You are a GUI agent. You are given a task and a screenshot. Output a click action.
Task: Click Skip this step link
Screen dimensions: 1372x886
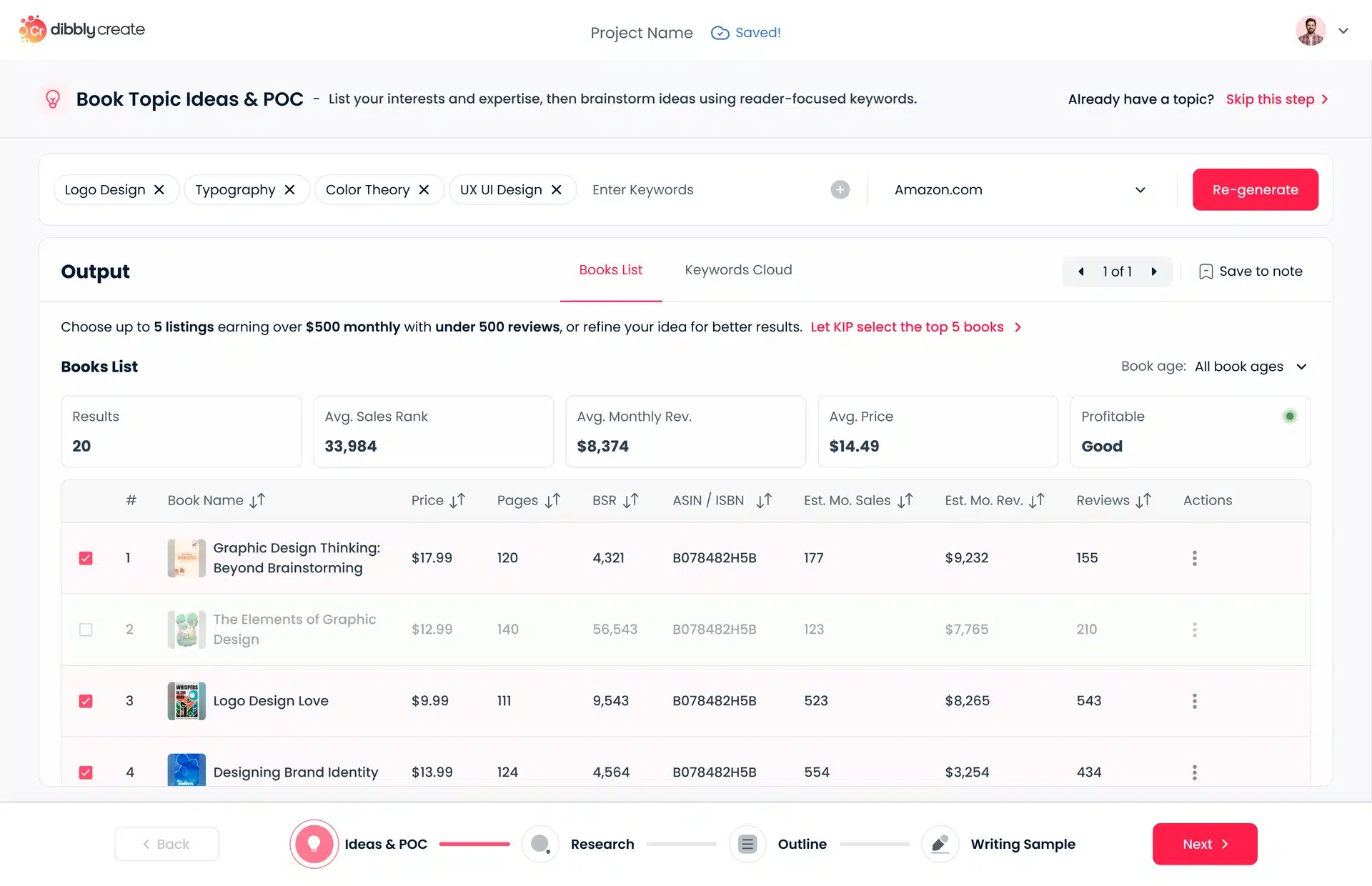tap(1277, 99)
